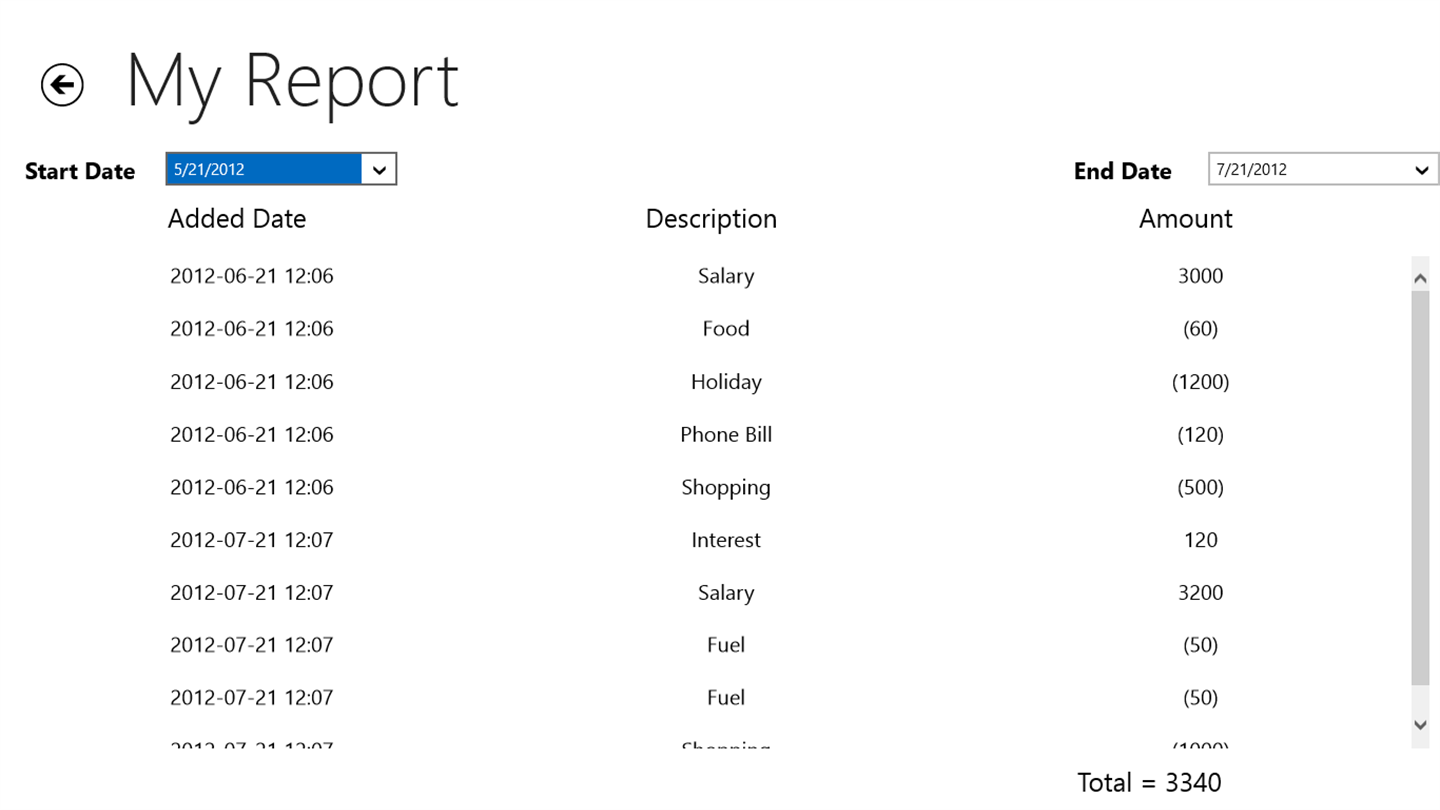The image size is (1440, 810).
Task: Click the back arrow icon
Action: tap(62, 85)
